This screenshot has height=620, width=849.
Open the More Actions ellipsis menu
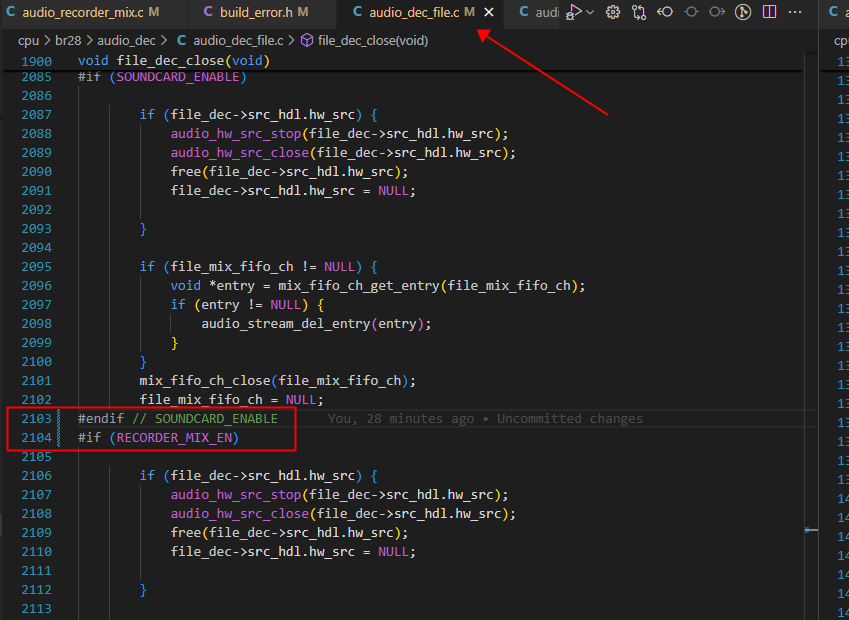[x=795, y=12]
